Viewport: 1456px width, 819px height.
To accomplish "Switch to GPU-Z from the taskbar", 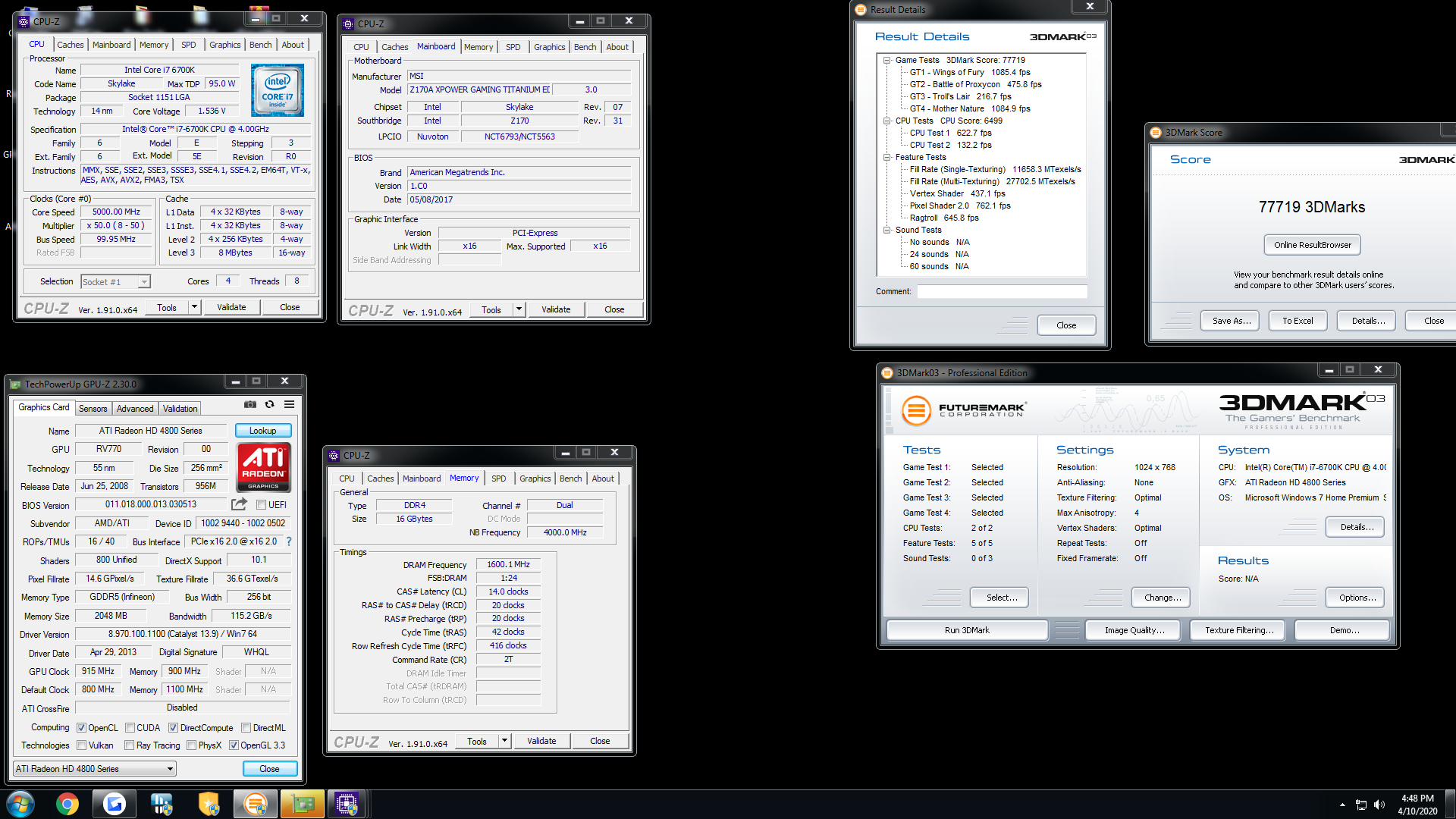I will click(x=303, y=804).
